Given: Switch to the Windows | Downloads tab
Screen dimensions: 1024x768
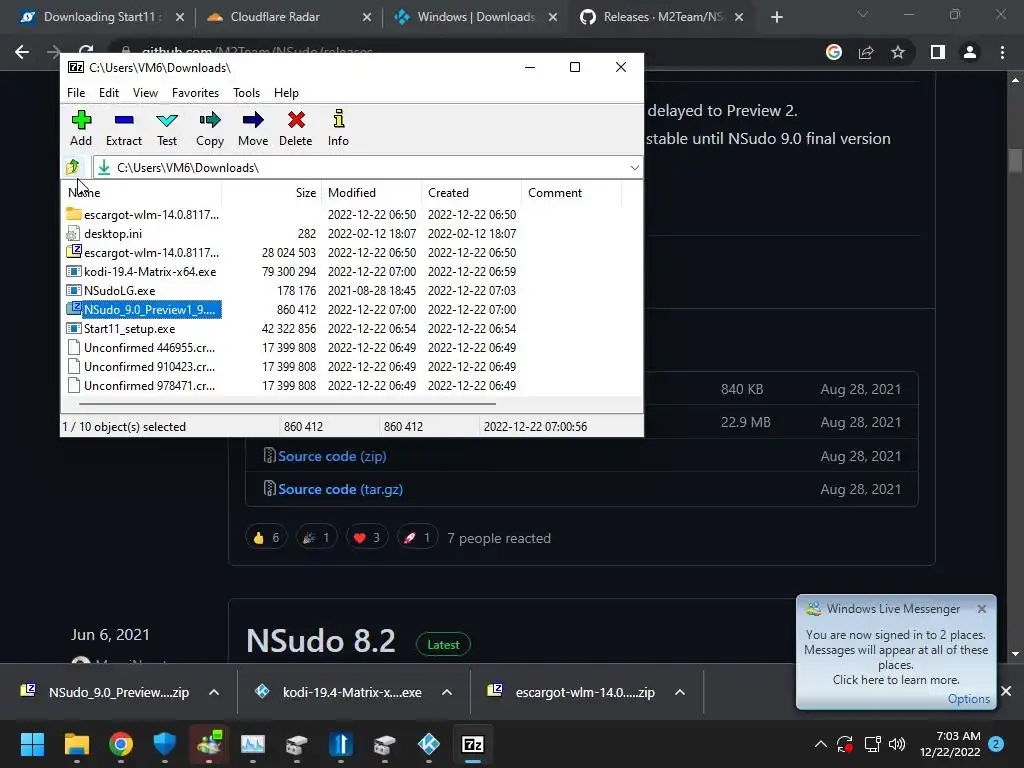Looking at the screenshot, I should click(x=475, y=17).
